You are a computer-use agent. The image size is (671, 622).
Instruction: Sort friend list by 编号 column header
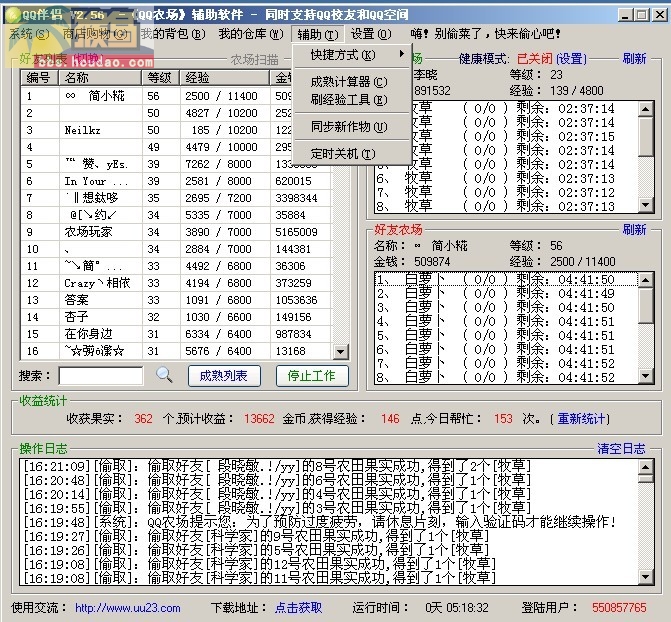point(40,77)
